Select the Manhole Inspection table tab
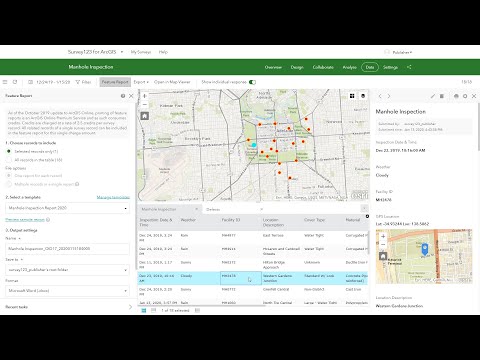Screen dimensions: 480x360 pyautogui.click(x=169, y=209)
